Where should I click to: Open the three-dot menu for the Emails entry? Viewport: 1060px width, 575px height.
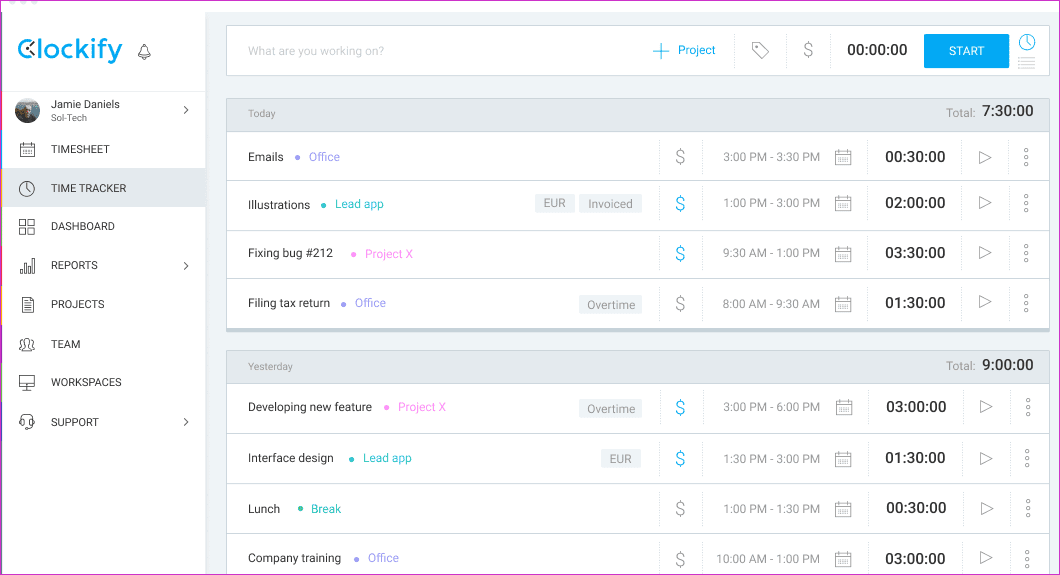[x=1026, y=157]
